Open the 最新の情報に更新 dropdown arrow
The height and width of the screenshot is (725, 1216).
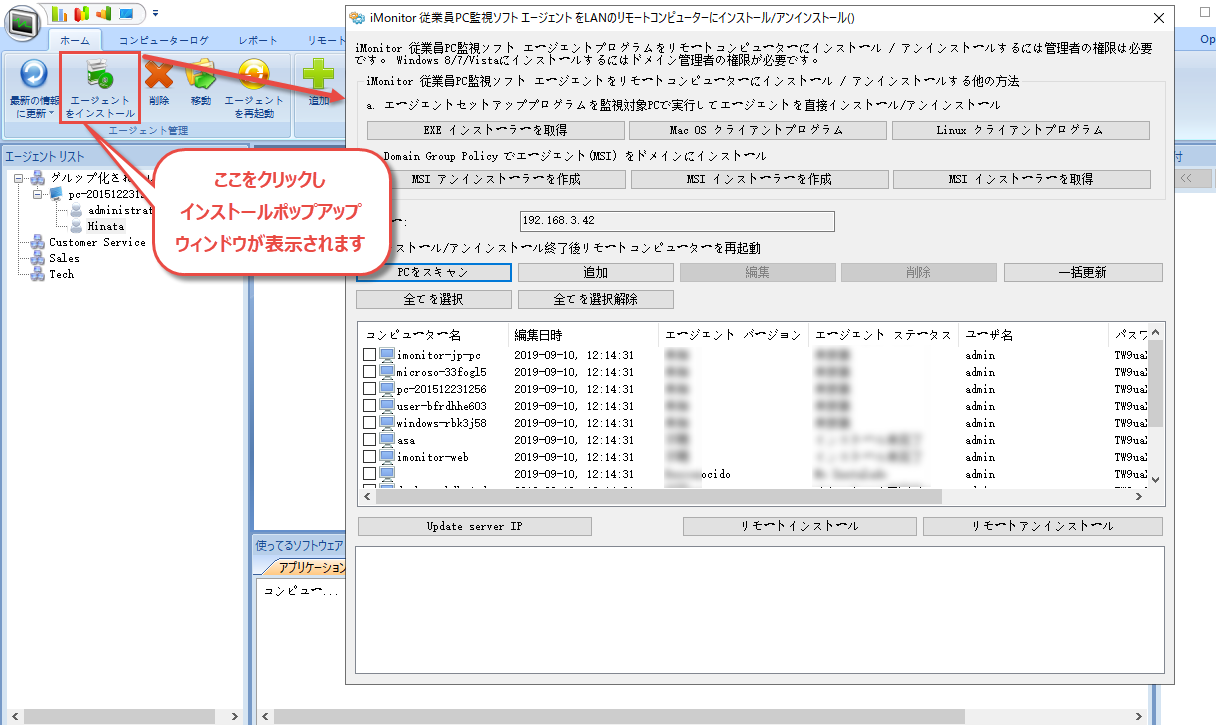pyautogui.click(x=51, y=113)
